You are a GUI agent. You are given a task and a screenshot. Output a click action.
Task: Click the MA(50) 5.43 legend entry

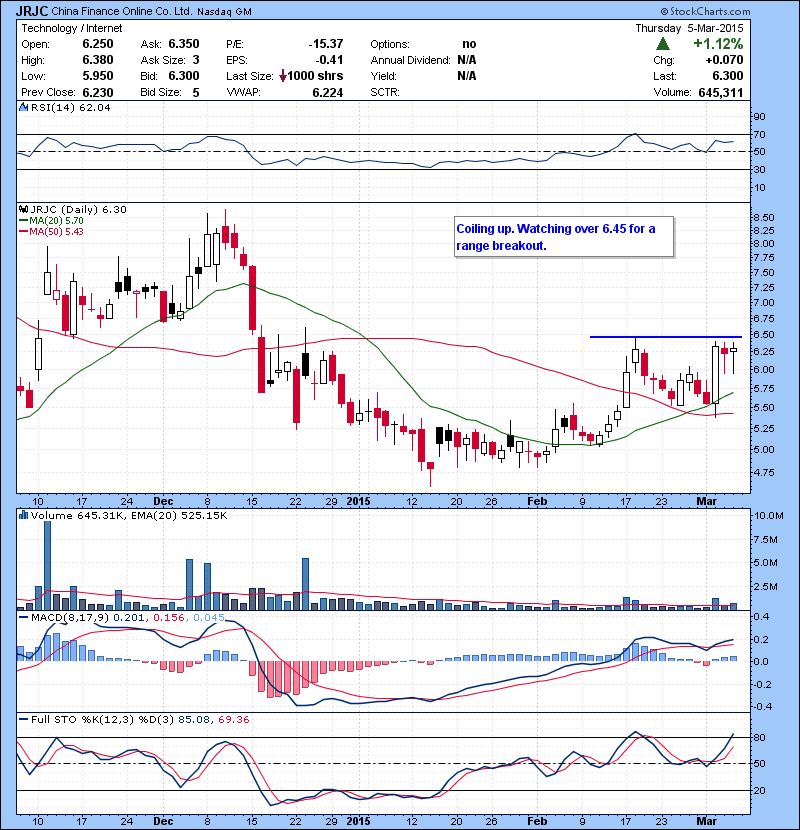click(x=52, y=231)
